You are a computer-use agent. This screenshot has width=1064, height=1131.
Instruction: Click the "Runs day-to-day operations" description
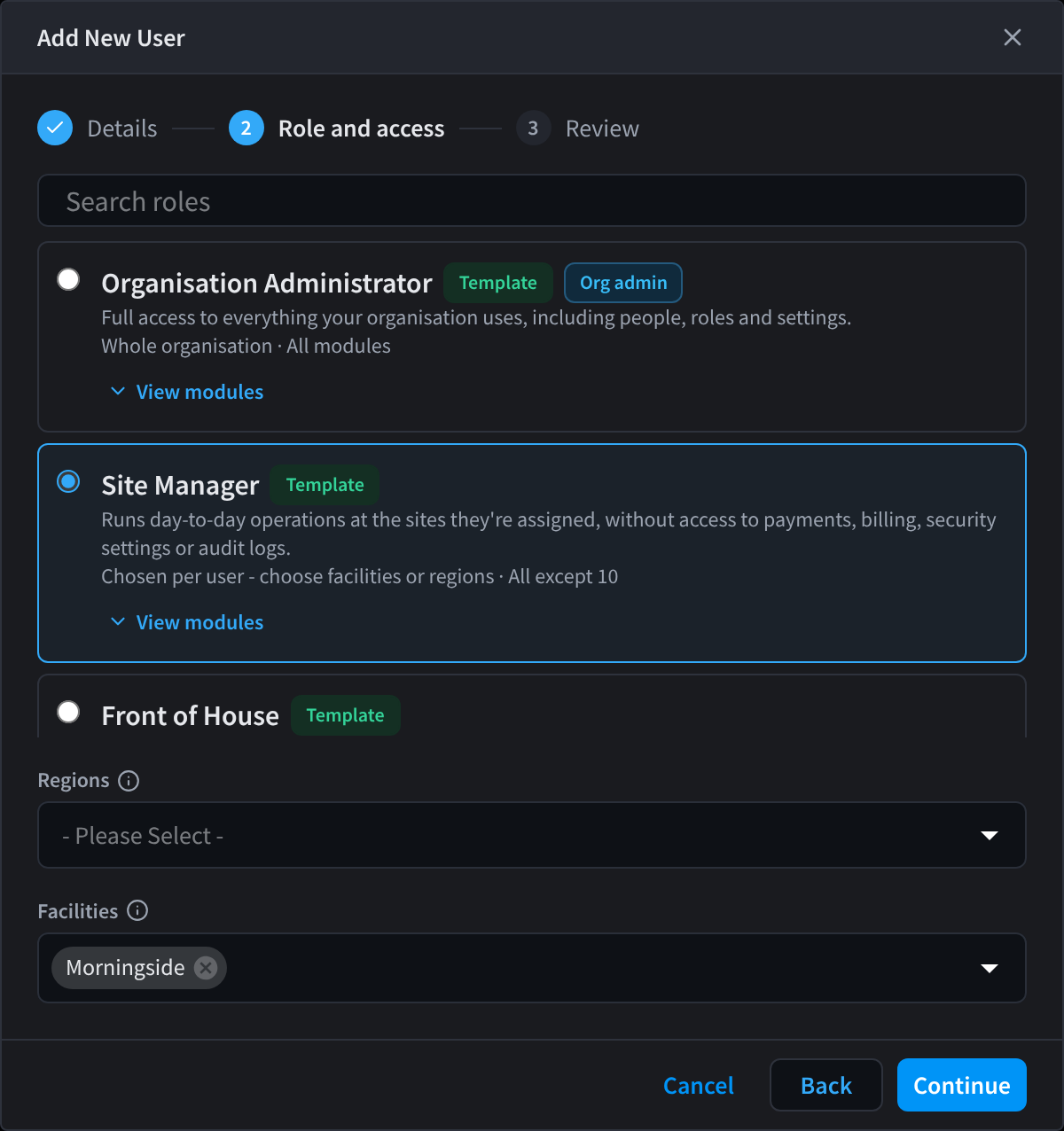point(549,534)
